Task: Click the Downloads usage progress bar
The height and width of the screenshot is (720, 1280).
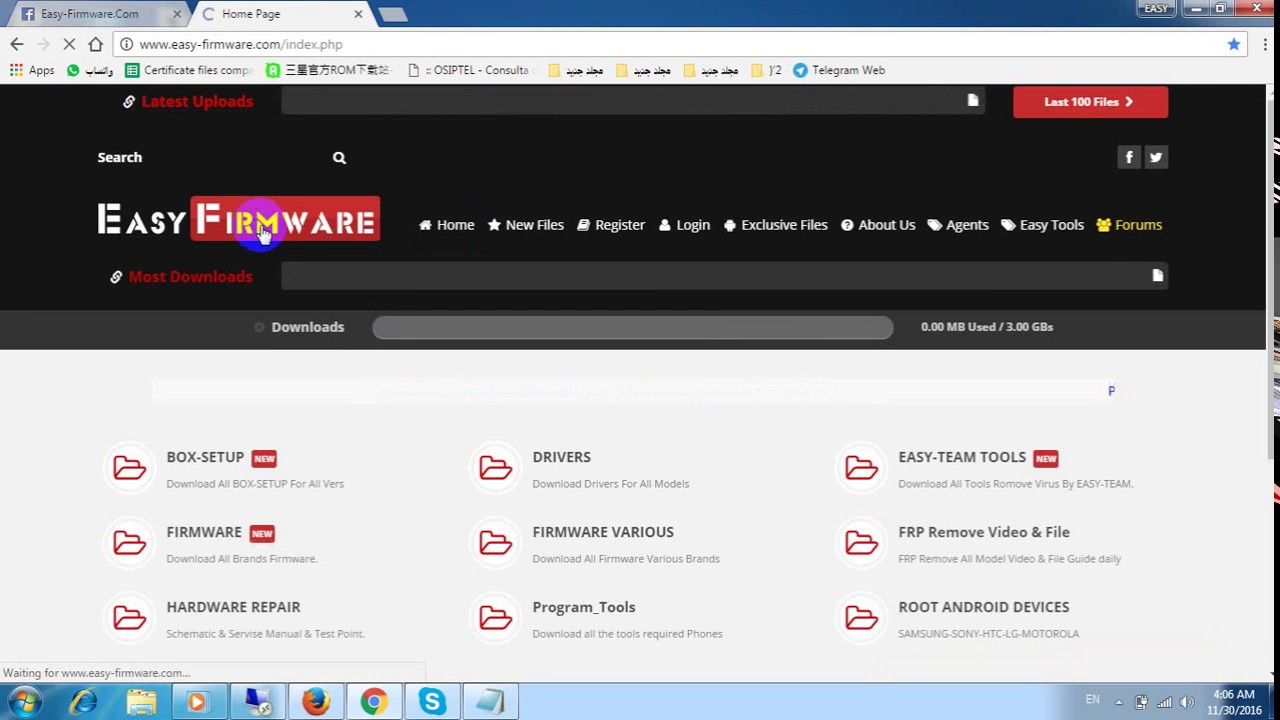Action: (x=633, y=327)
